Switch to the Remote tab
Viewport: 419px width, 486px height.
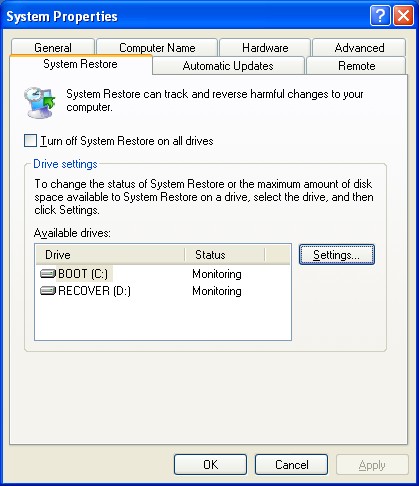tap(356, 66)
